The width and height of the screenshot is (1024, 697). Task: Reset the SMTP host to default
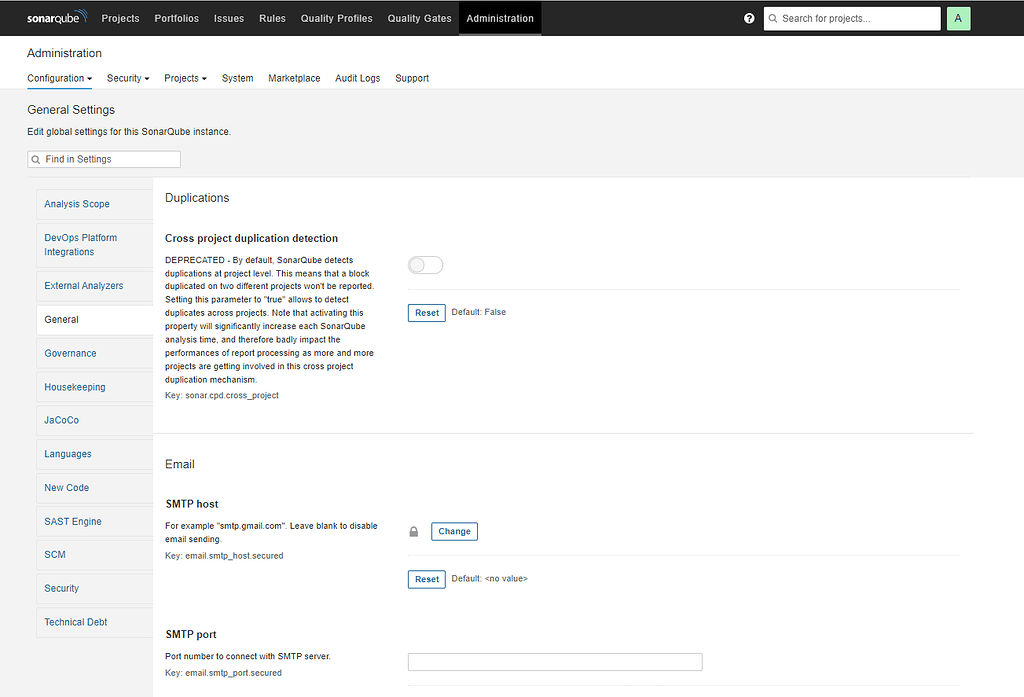(426, 579)
